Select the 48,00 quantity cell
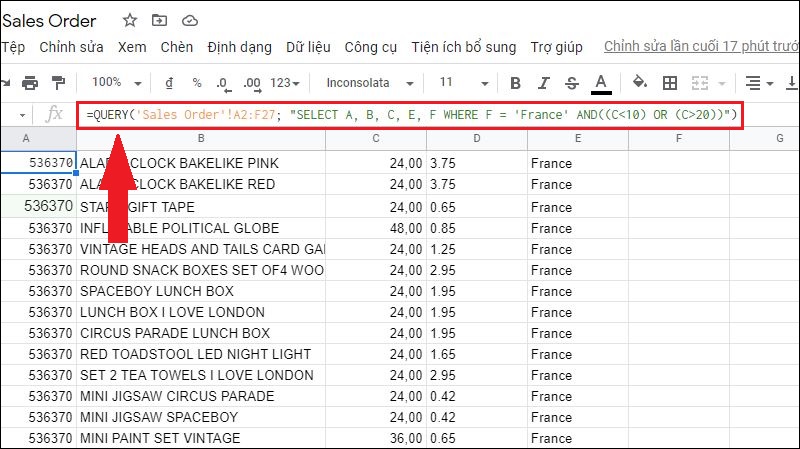This screenshot has height=449, width=800. [376, 228]
